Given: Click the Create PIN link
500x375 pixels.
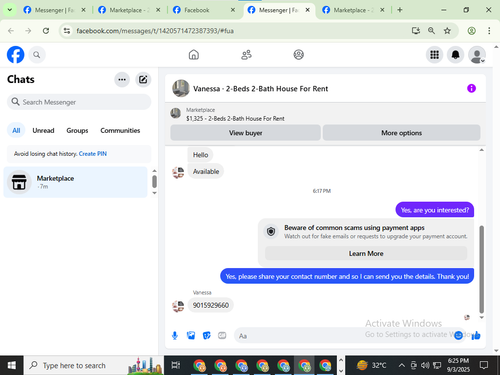Looking at the screenshot, I should (93, 154).
